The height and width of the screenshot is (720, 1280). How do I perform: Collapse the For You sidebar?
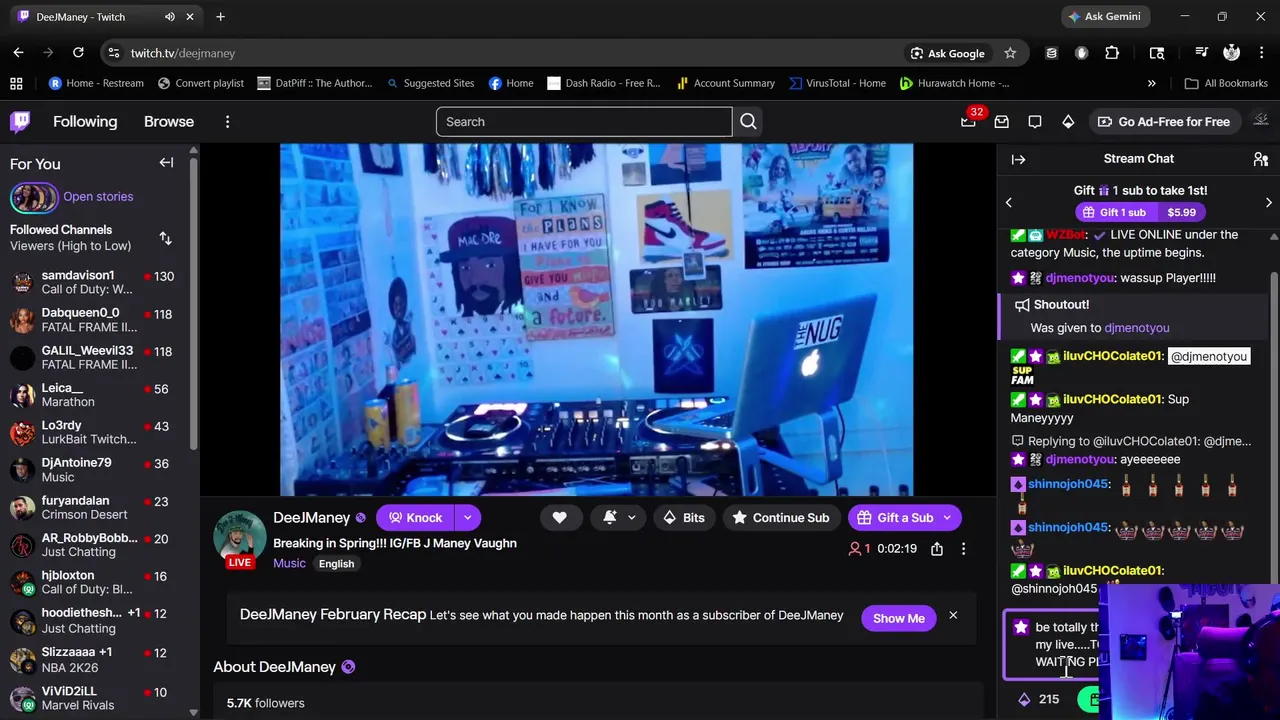[166, 163]
